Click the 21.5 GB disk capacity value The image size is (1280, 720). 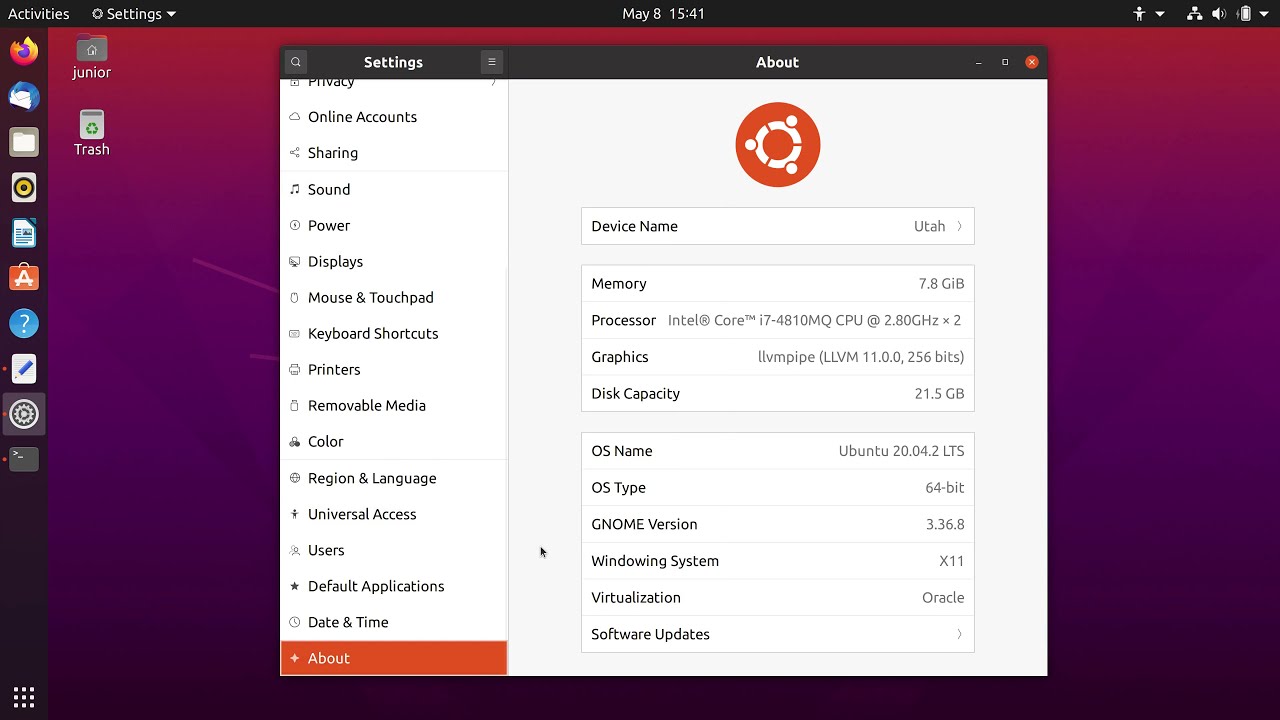939,394
